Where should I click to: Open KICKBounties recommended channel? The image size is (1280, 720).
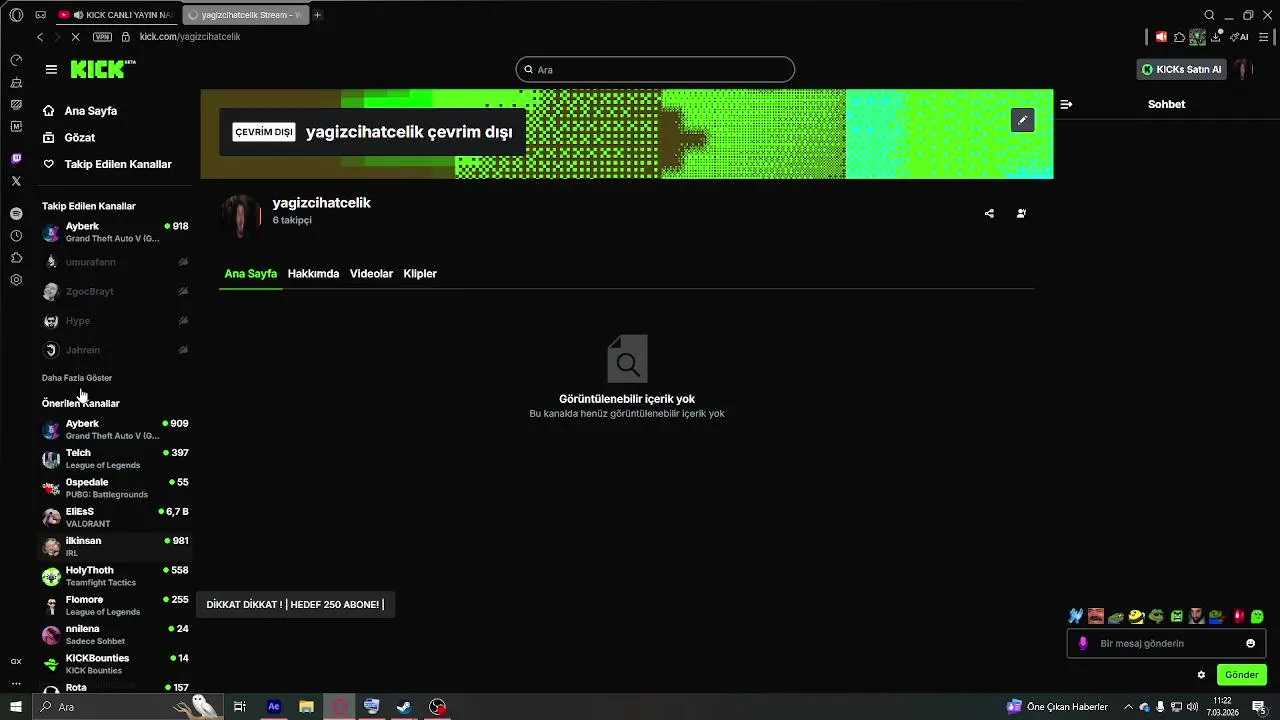tap(115, 664)
